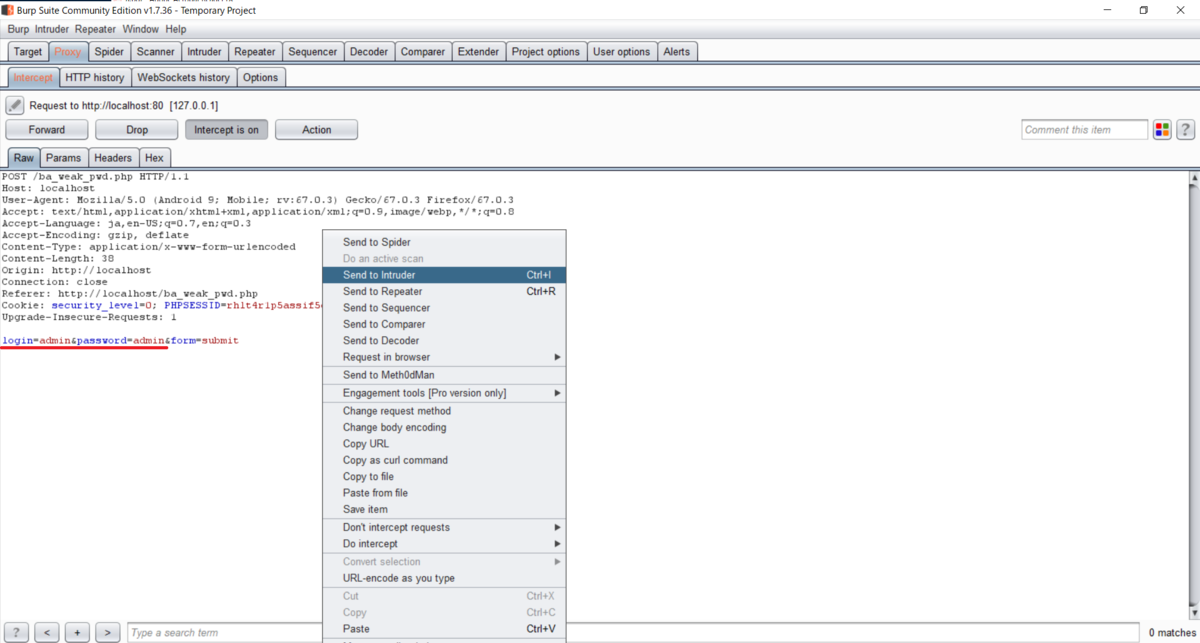The width and height of the screenshot is (1200, 643).
Task: Choose Send to Comparer
Action: [x=444, y=324]
